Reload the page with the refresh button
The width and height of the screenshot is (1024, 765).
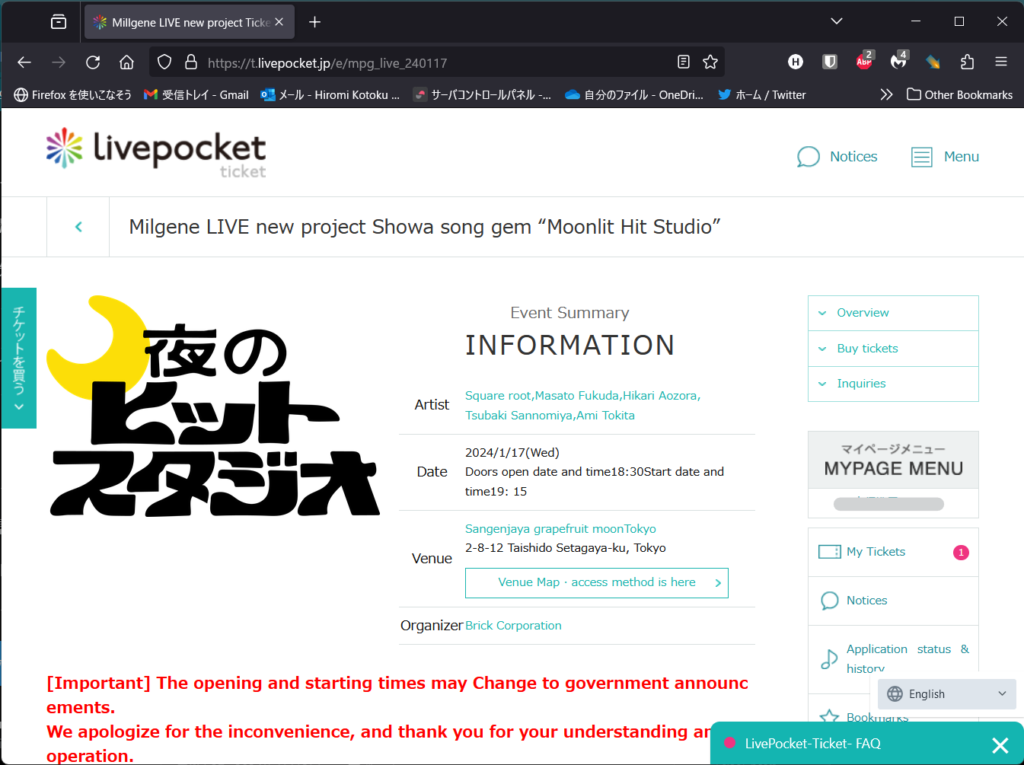point(93,62)
